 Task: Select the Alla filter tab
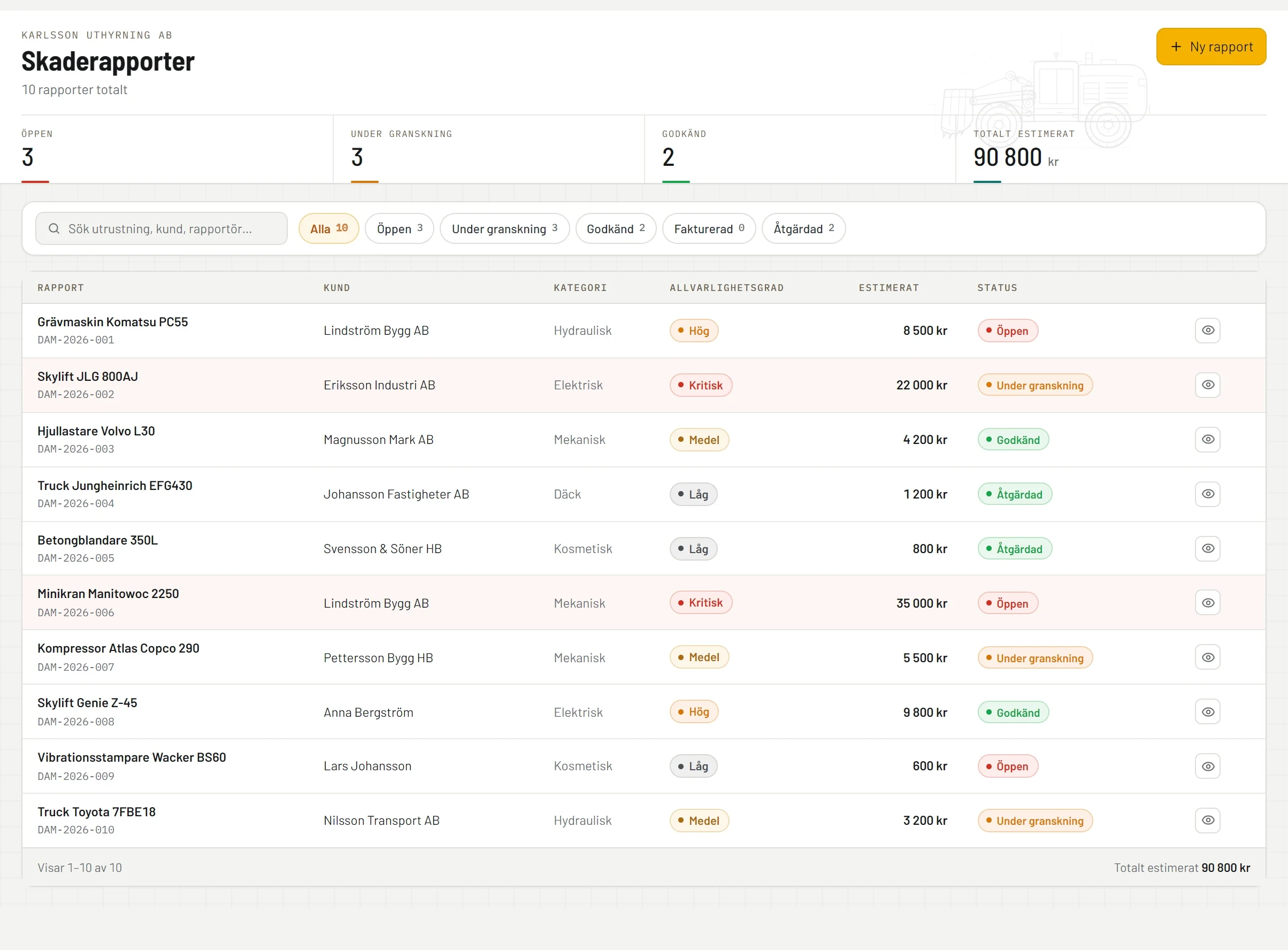(x=329, y=229)
